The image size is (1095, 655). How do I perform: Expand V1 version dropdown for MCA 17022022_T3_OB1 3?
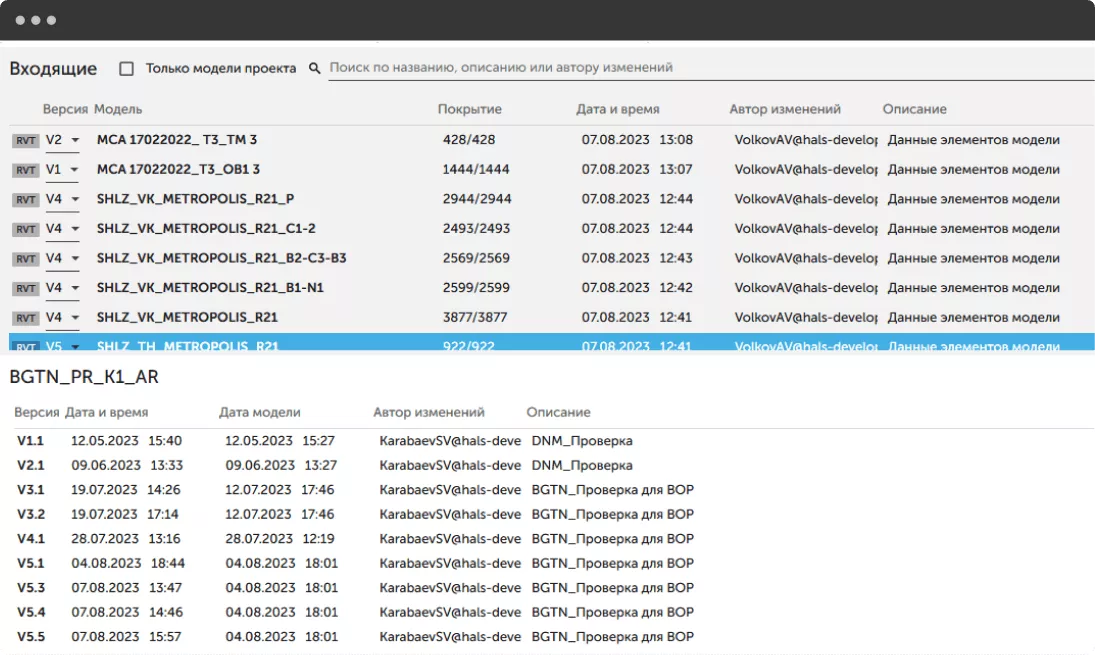pos(73,170)
